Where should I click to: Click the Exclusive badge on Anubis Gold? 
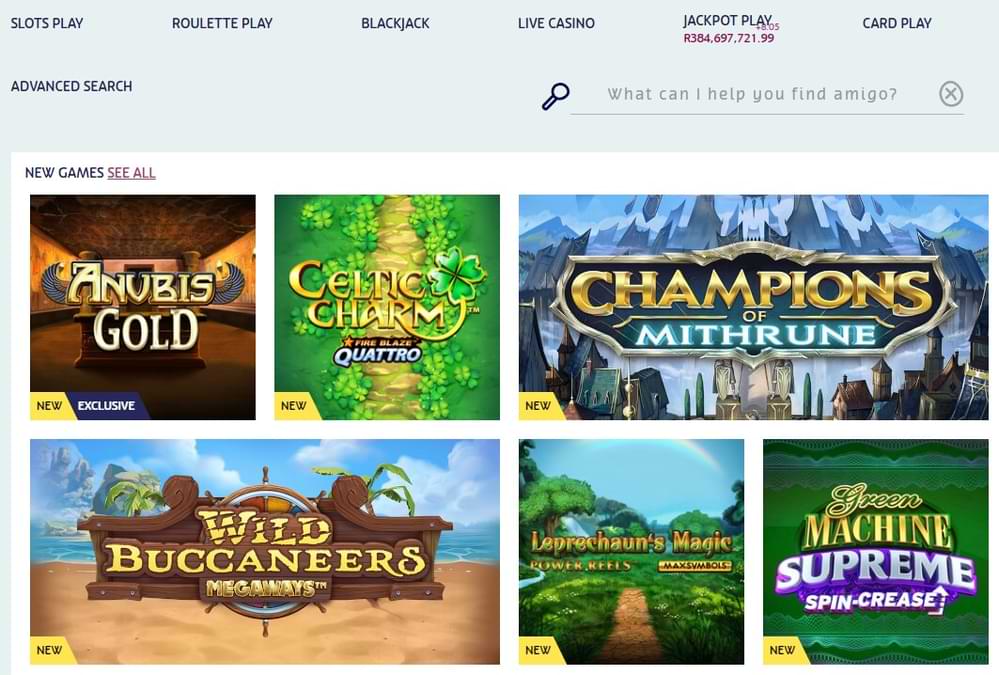(x=107, y=406)
